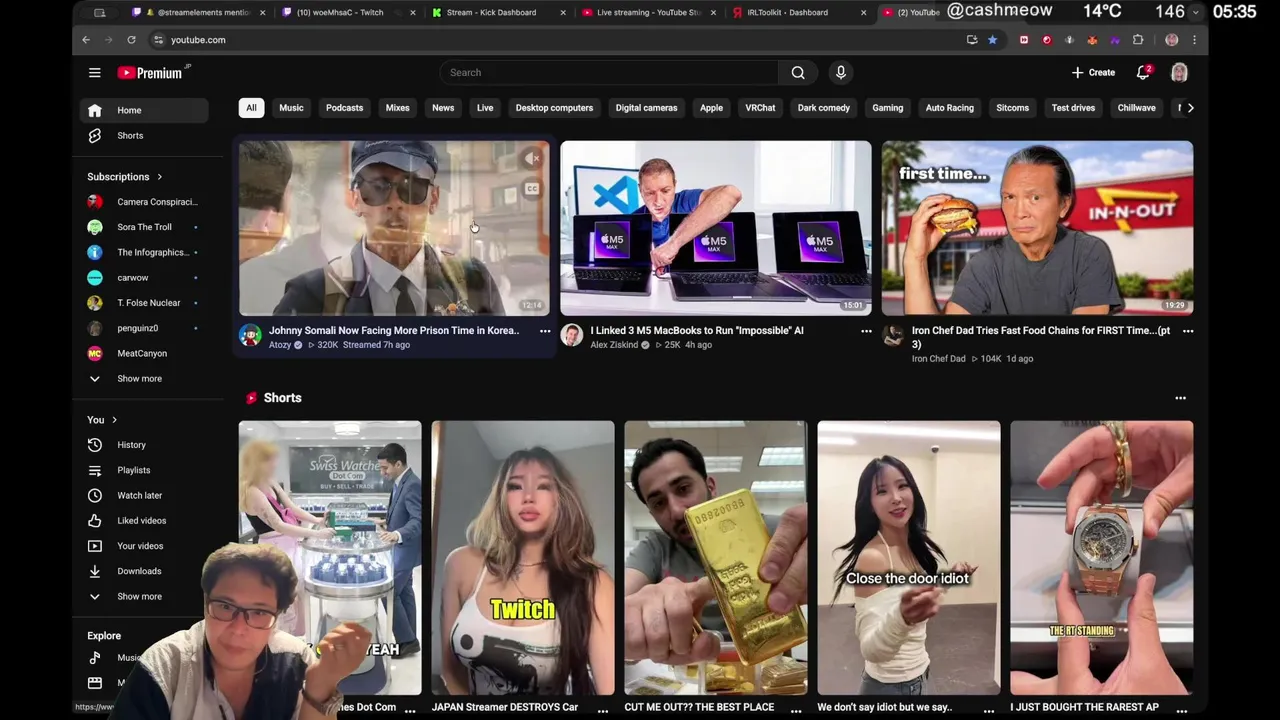Select the Digital cameras filter chip
Screen dimensions: 1280x720
646,108
